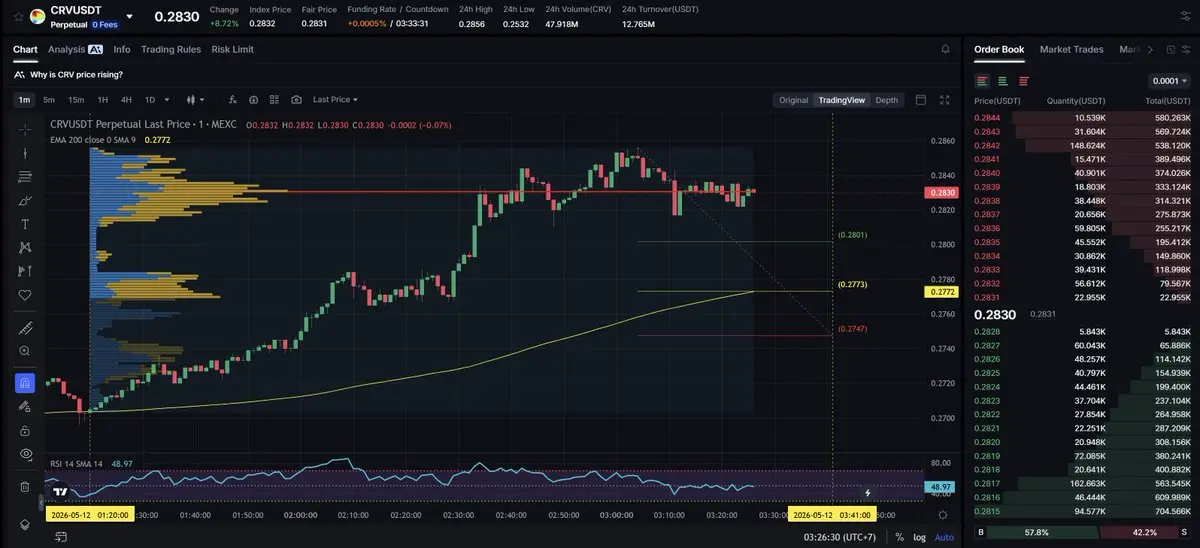
Task: Select the Order Book tab
Action: [999, 49]
